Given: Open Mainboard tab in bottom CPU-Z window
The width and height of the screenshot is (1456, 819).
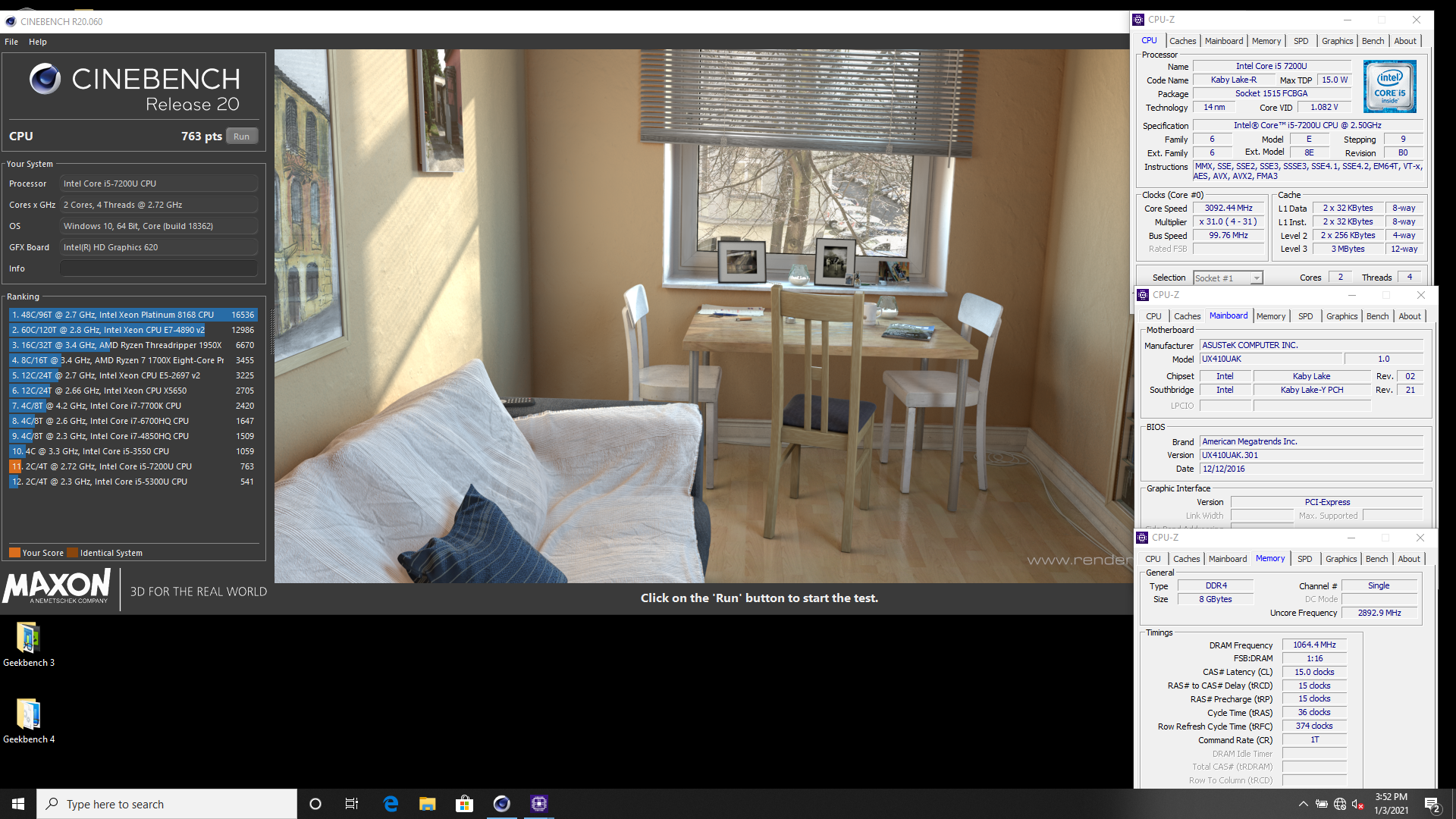Looking at the screenshot, I should 1227,559.
